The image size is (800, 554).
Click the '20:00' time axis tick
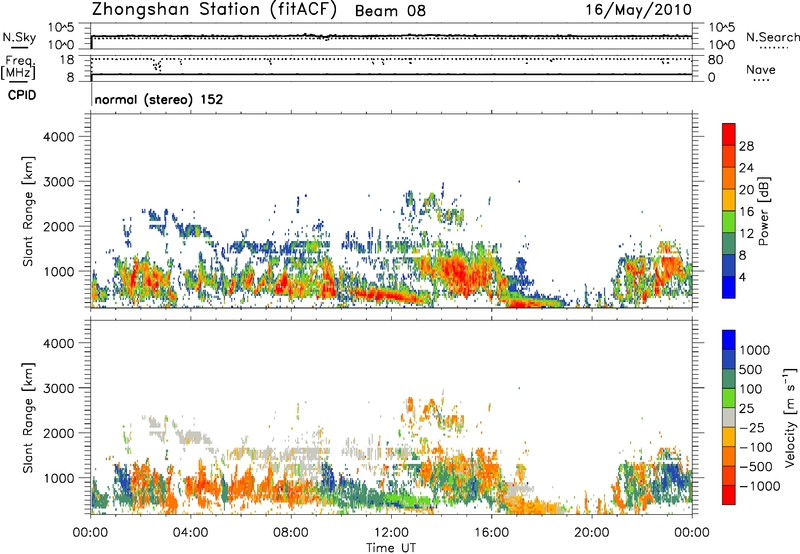click(592, 533)
